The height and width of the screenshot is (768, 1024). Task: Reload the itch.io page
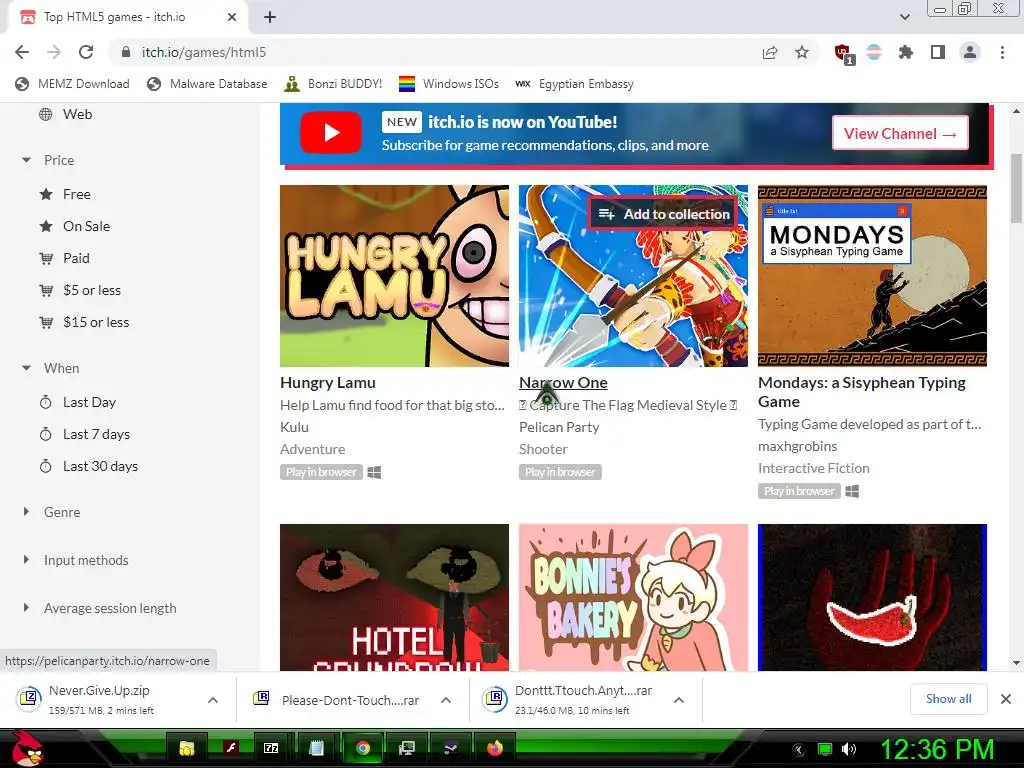86,52
